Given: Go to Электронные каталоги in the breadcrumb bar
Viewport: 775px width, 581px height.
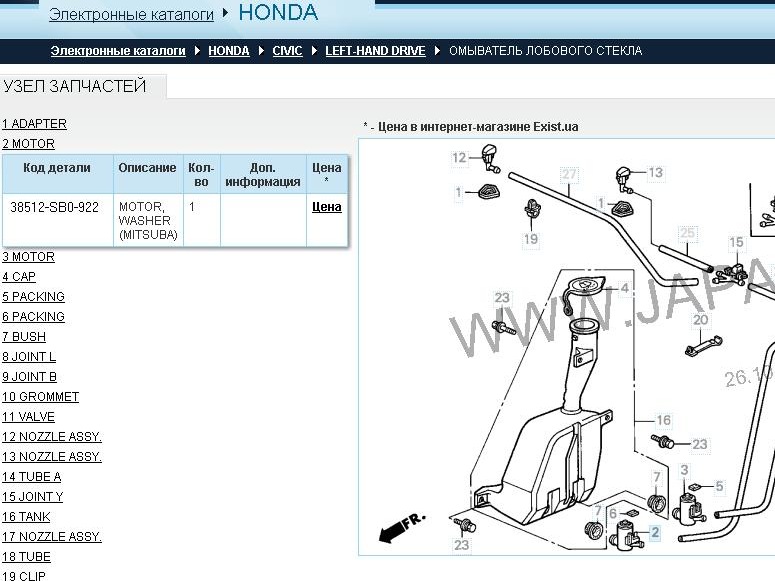Looking at the screenshot, I should (x=118, y=50).
